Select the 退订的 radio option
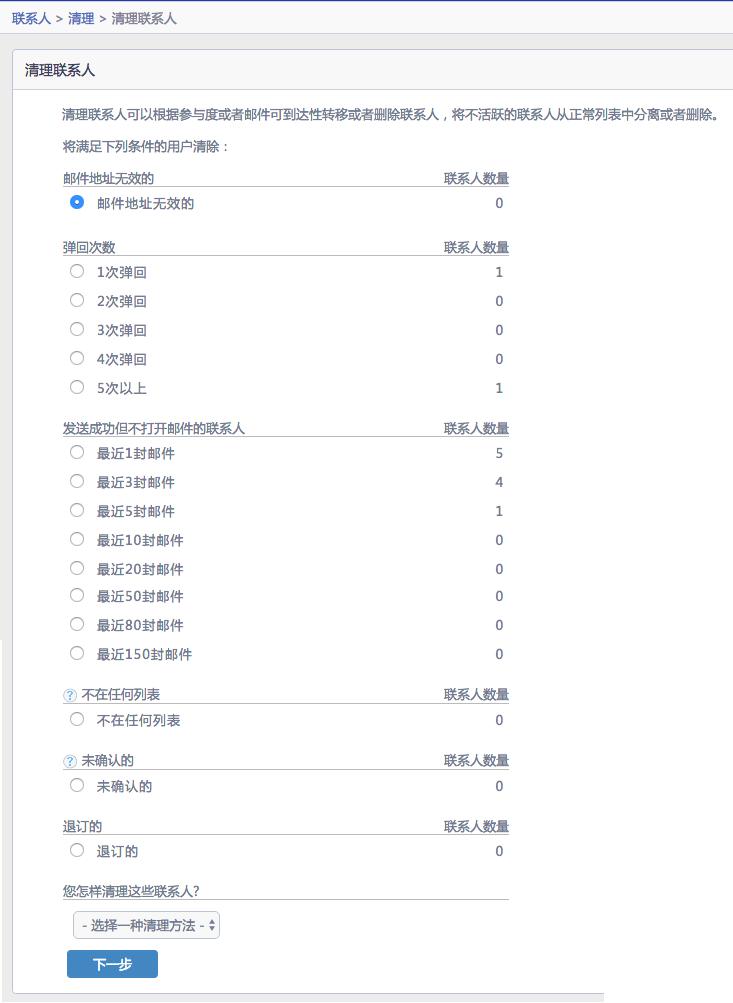This screenshot has width=733, height=1003. click(77, 850)
